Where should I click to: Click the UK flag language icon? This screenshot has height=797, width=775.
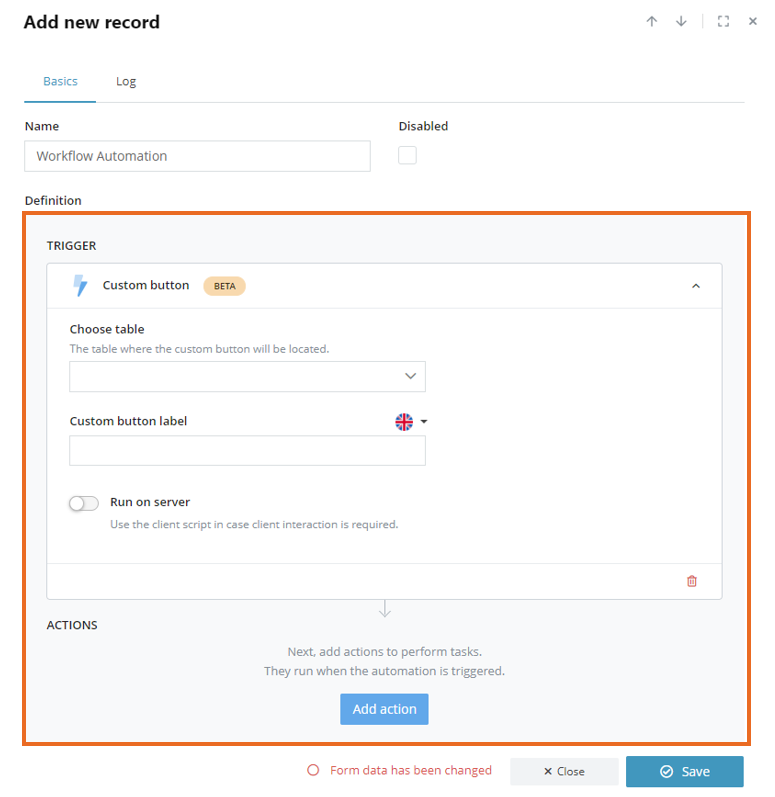pyautogui.click(x=404, y=421)
